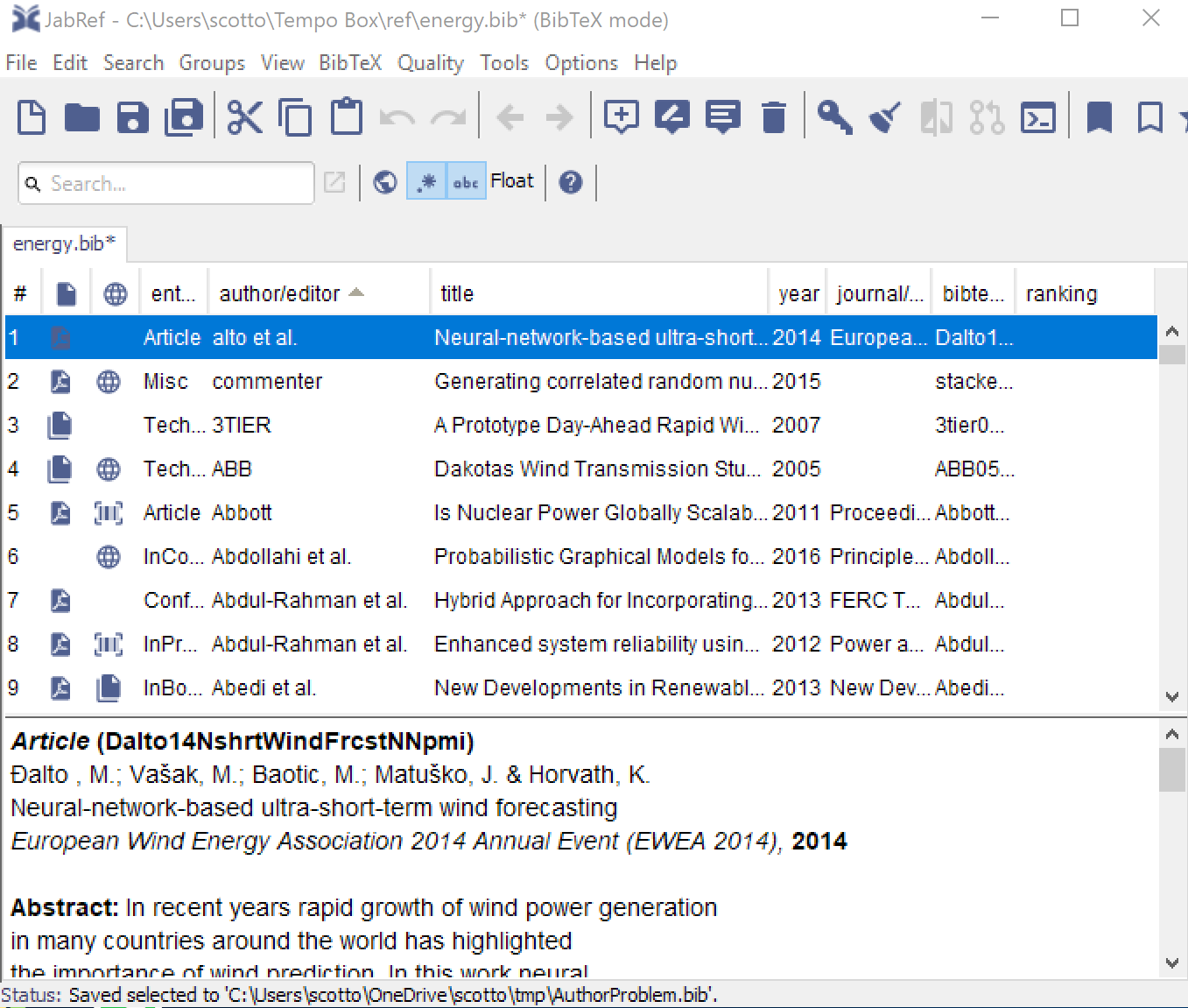Sort by title column header
Image resolution: width=1188 pixels, height=1008 pixels.
click(599, 293)
